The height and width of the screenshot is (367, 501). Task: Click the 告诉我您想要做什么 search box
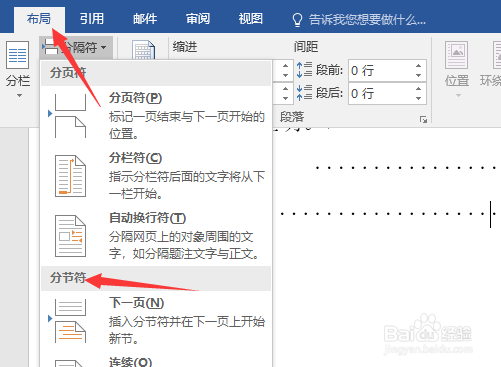tap(367, 20)
